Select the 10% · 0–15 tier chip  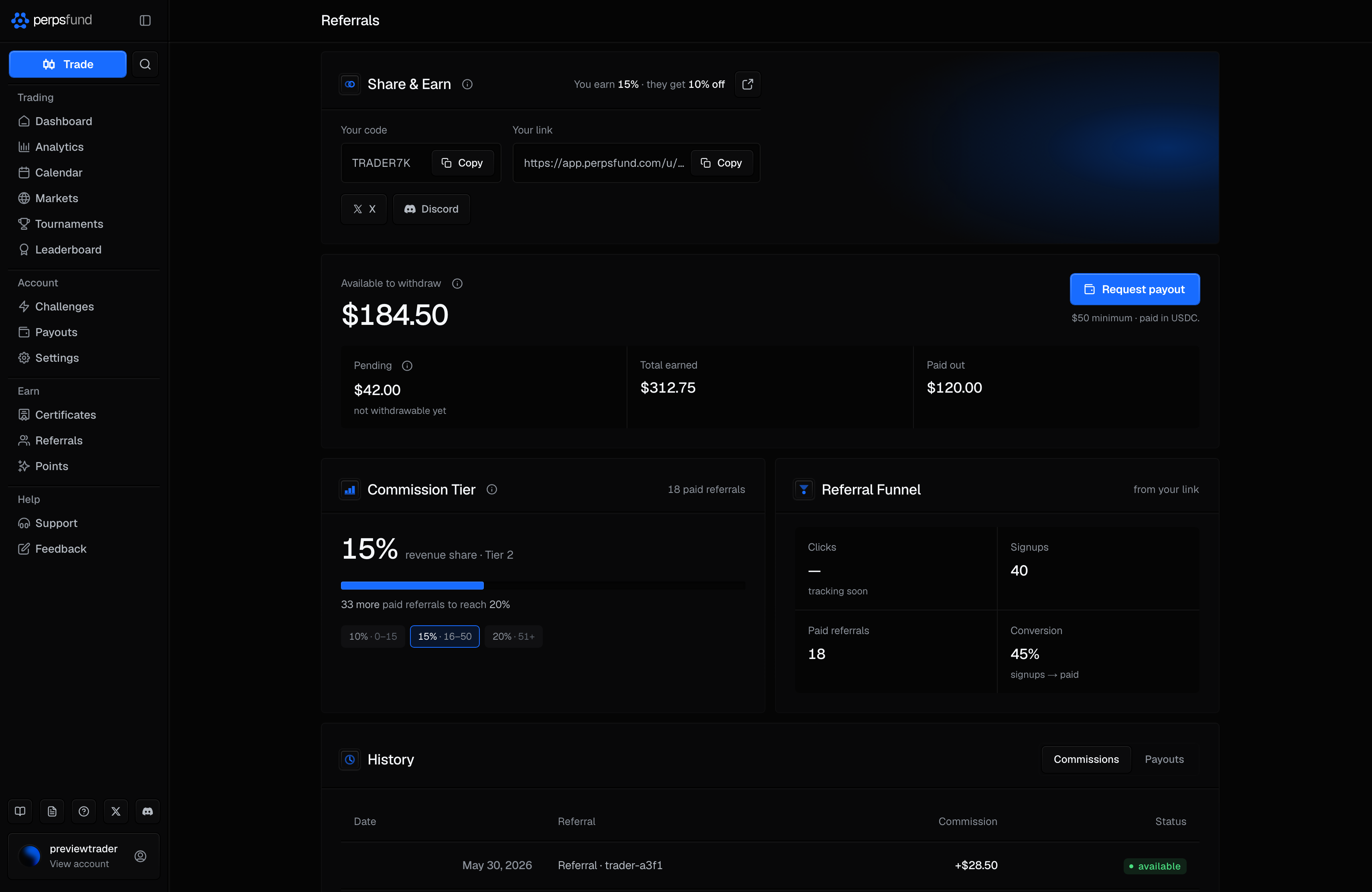point(373,636)
